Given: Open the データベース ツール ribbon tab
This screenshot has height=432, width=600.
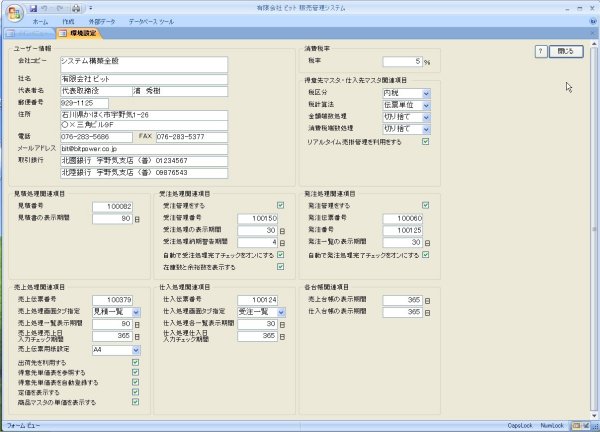Looking at the screenshot, I should (151, 22).
